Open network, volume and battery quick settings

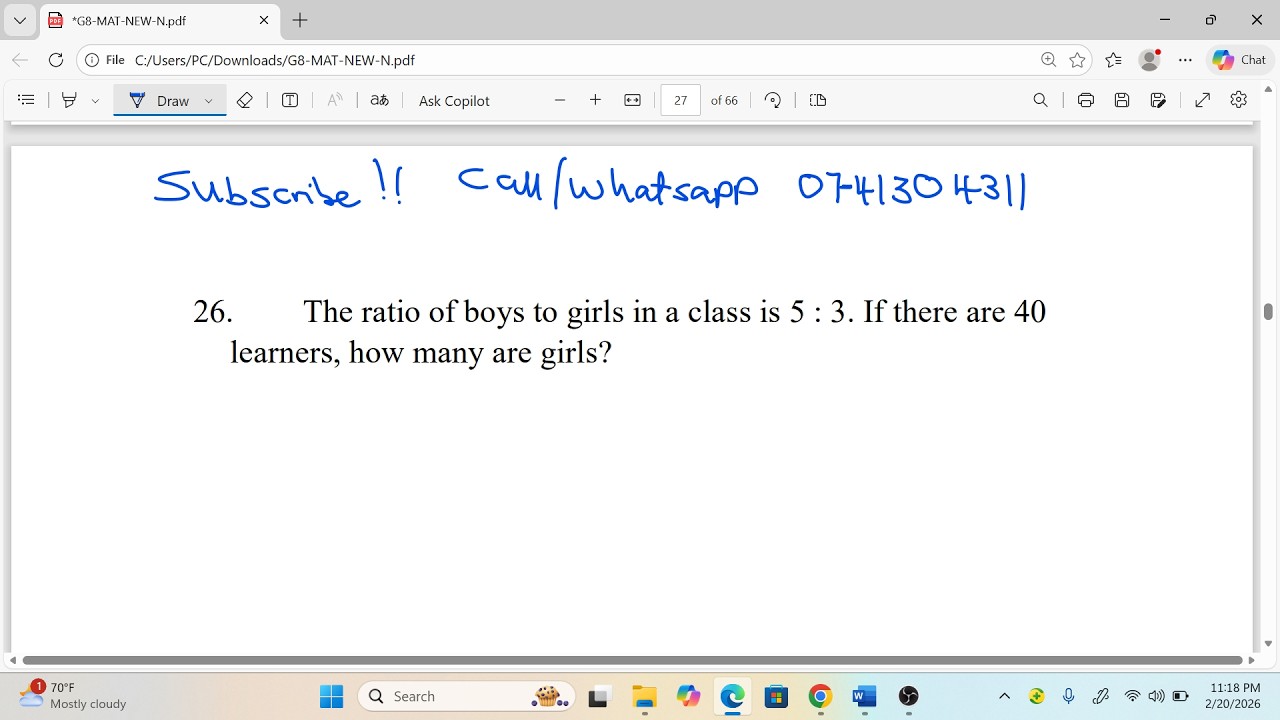point(1157,696)
